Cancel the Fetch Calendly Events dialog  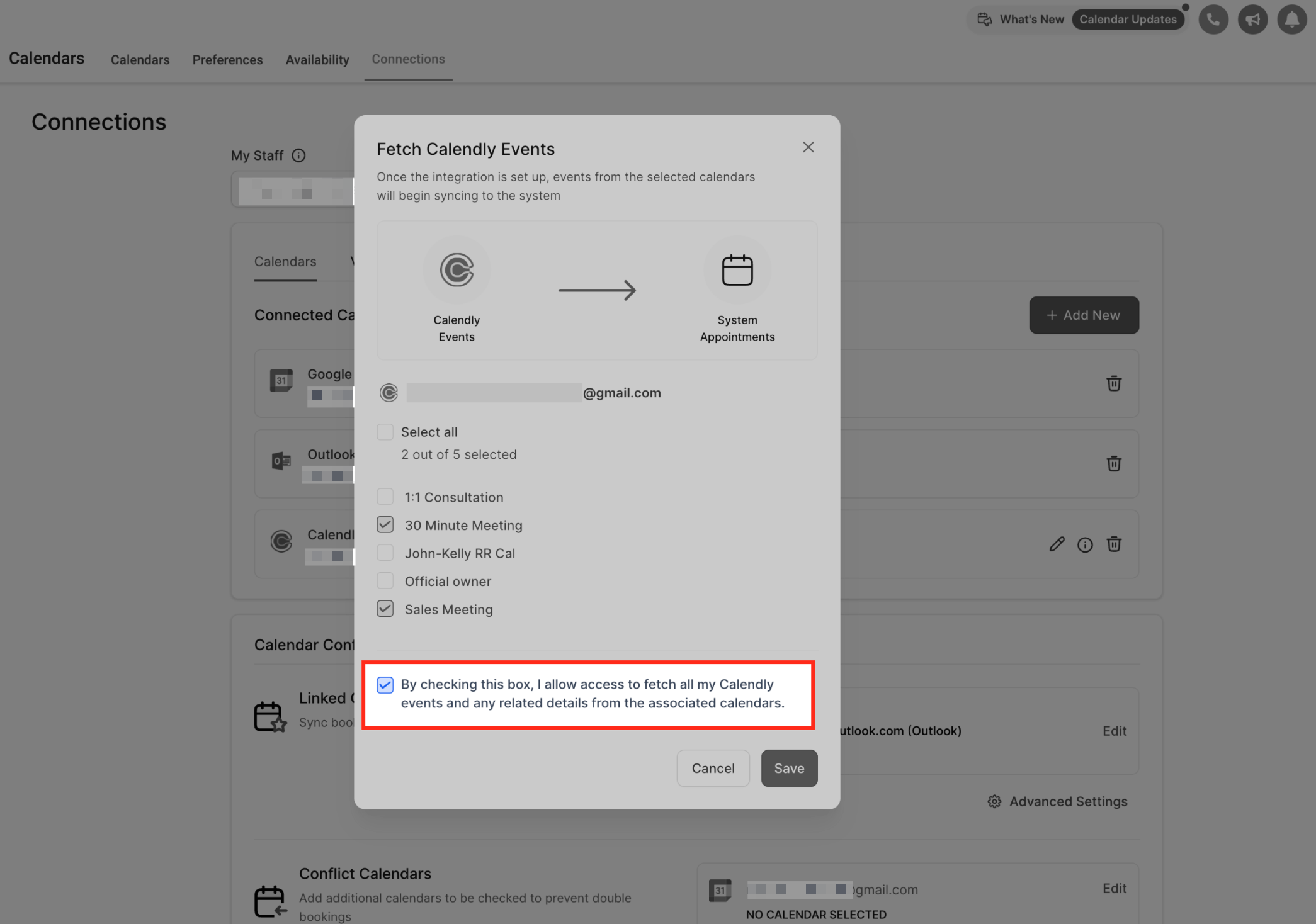[712, 768]
